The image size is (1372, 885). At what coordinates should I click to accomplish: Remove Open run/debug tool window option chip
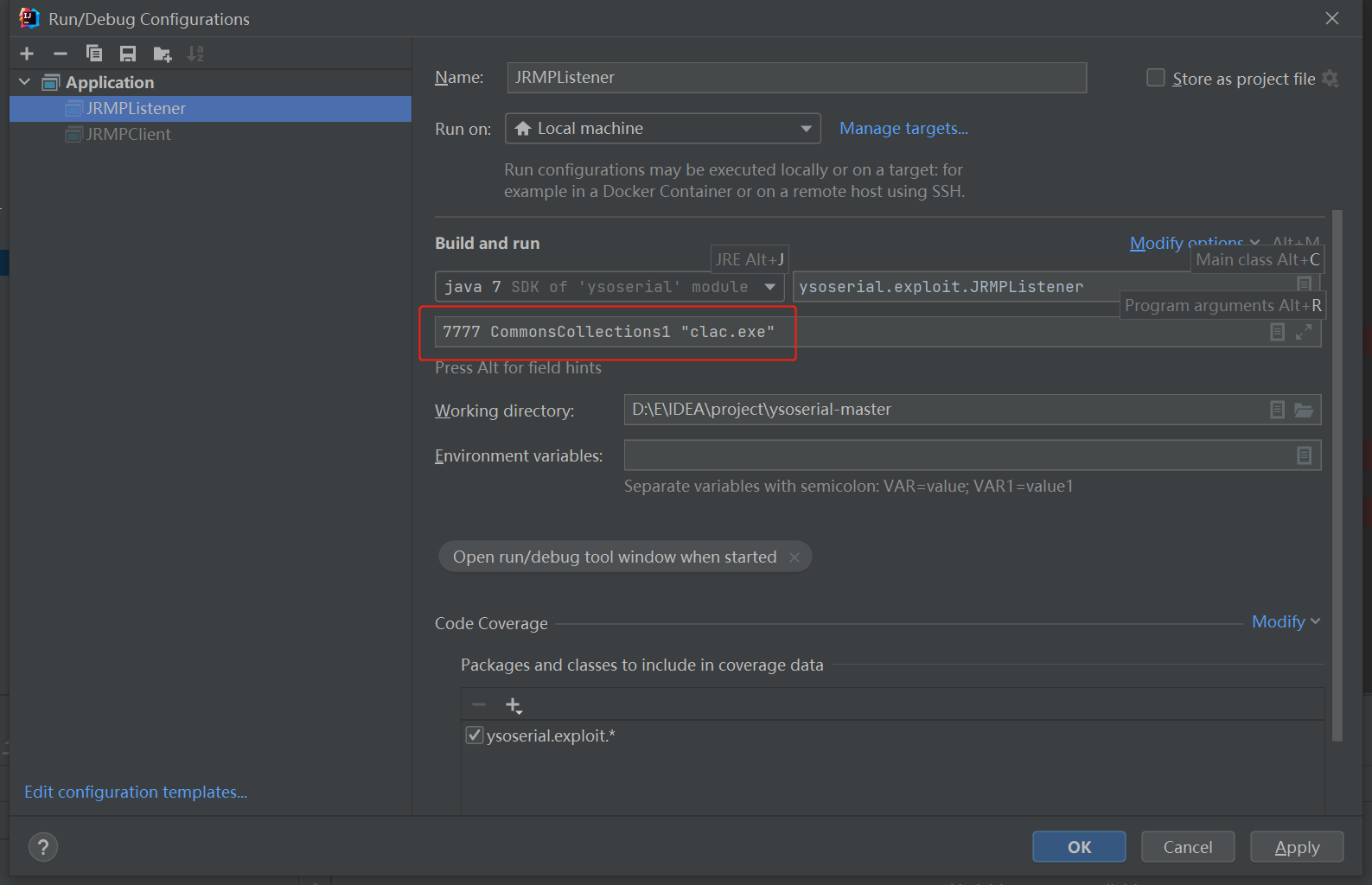click(x=794, y=557)
